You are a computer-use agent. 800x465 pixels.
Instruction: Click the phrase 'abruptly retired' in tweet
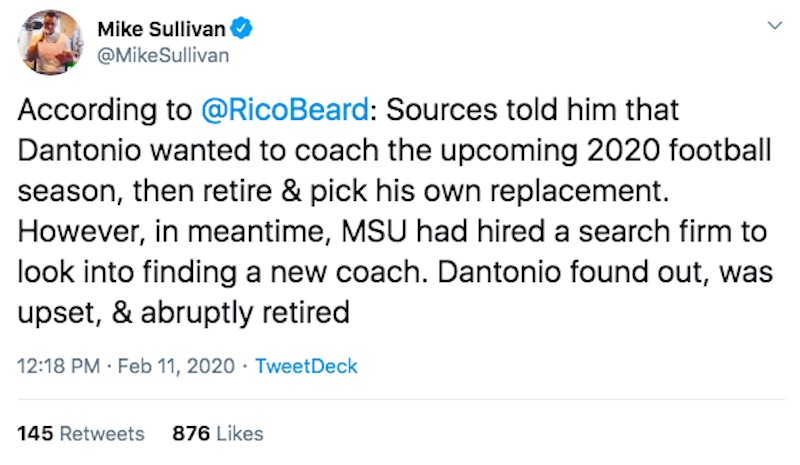(x=245, y=312)
